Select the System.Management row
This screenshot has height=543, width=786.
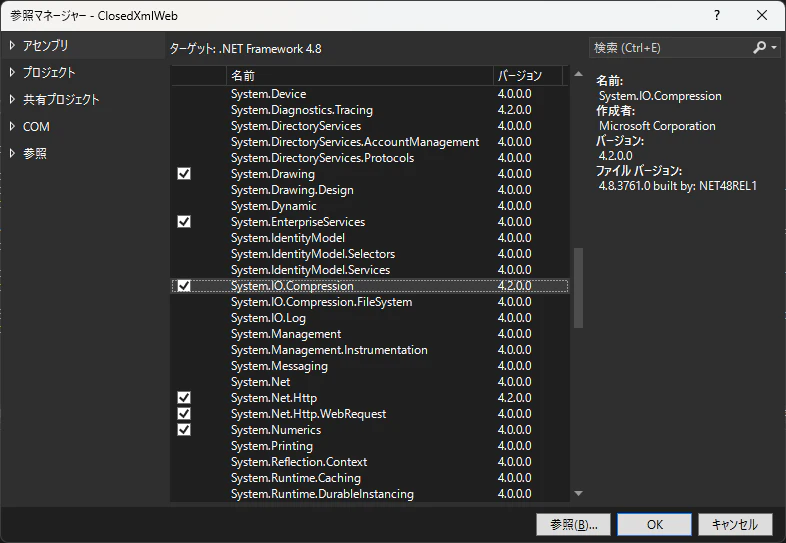pos(370,334)
